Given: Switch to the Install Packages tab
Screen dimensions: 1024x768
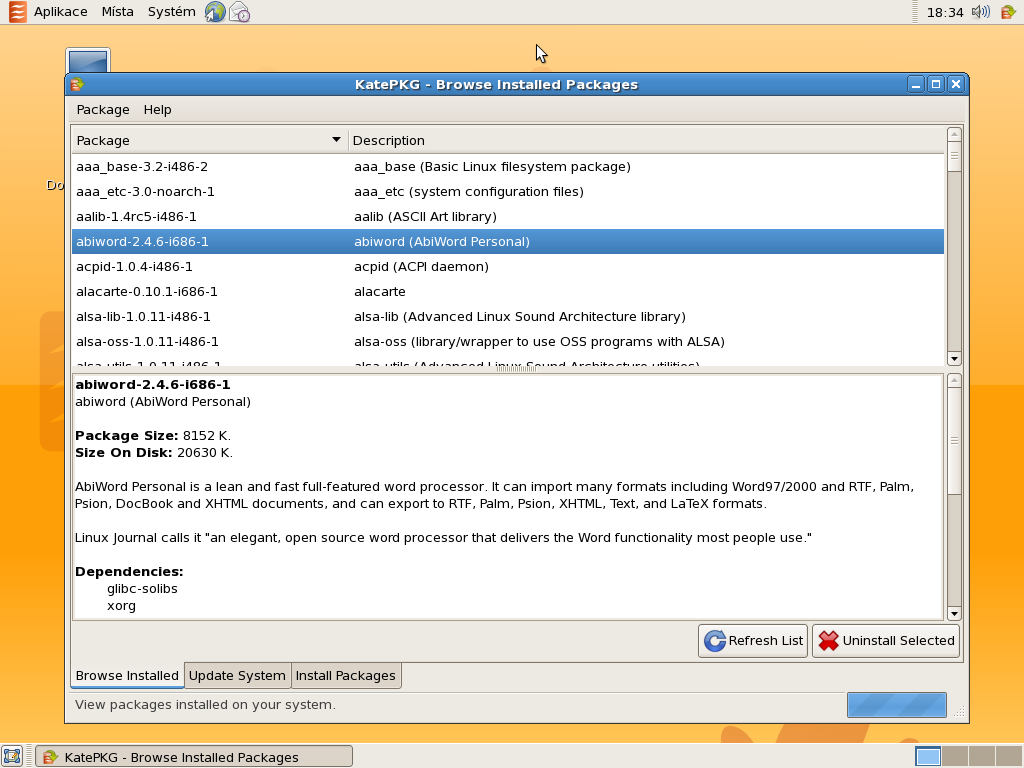Looking at the screenshot, I should point(345,675).
